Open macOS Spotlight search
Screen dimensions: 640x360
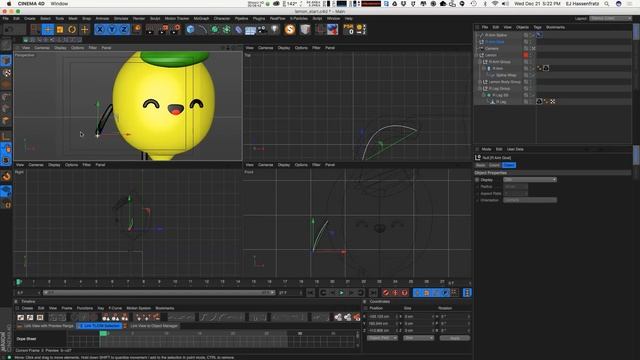[607, 4]
